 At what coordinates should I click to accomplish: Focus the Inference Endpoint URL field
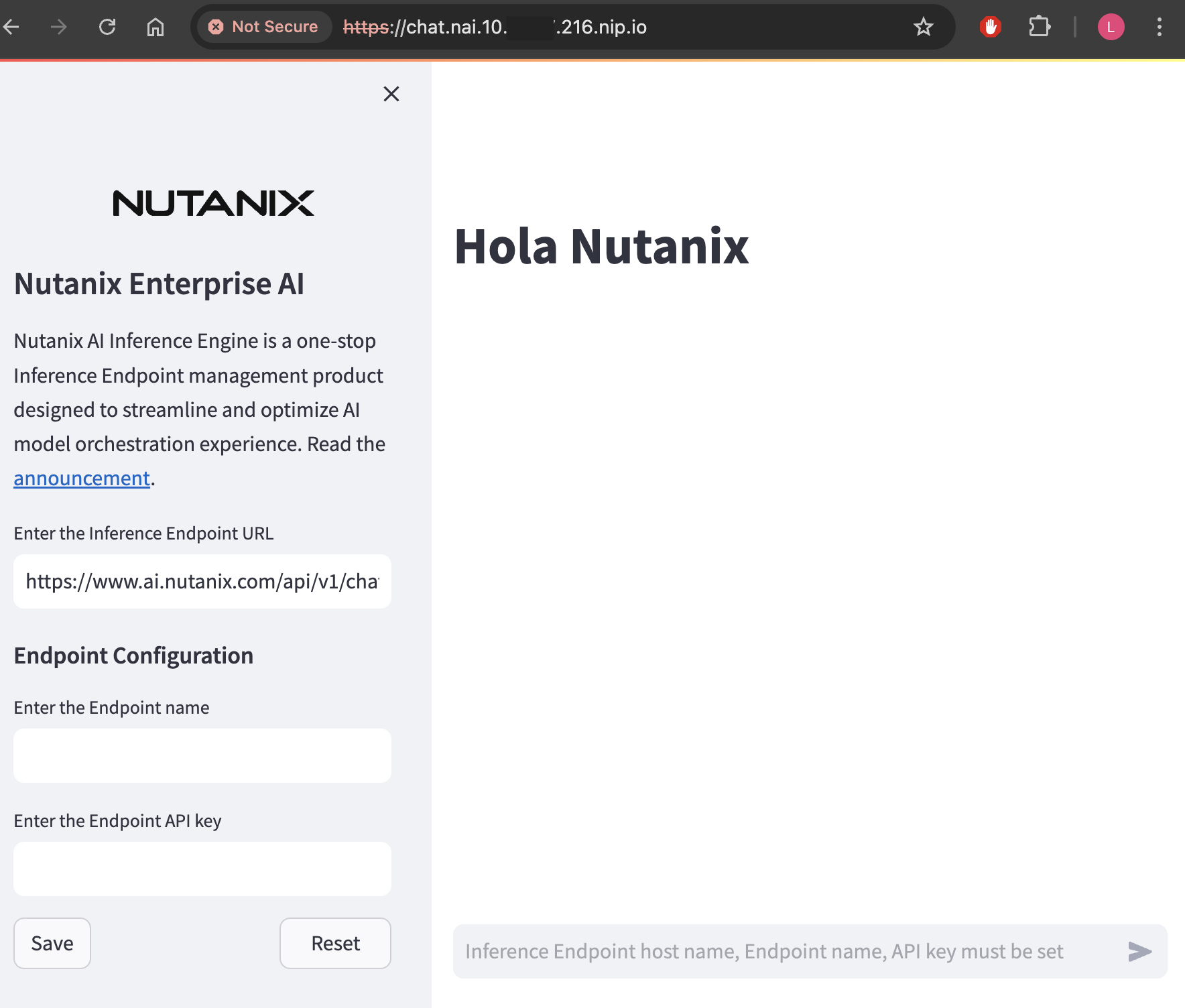[x=202, y=581]
